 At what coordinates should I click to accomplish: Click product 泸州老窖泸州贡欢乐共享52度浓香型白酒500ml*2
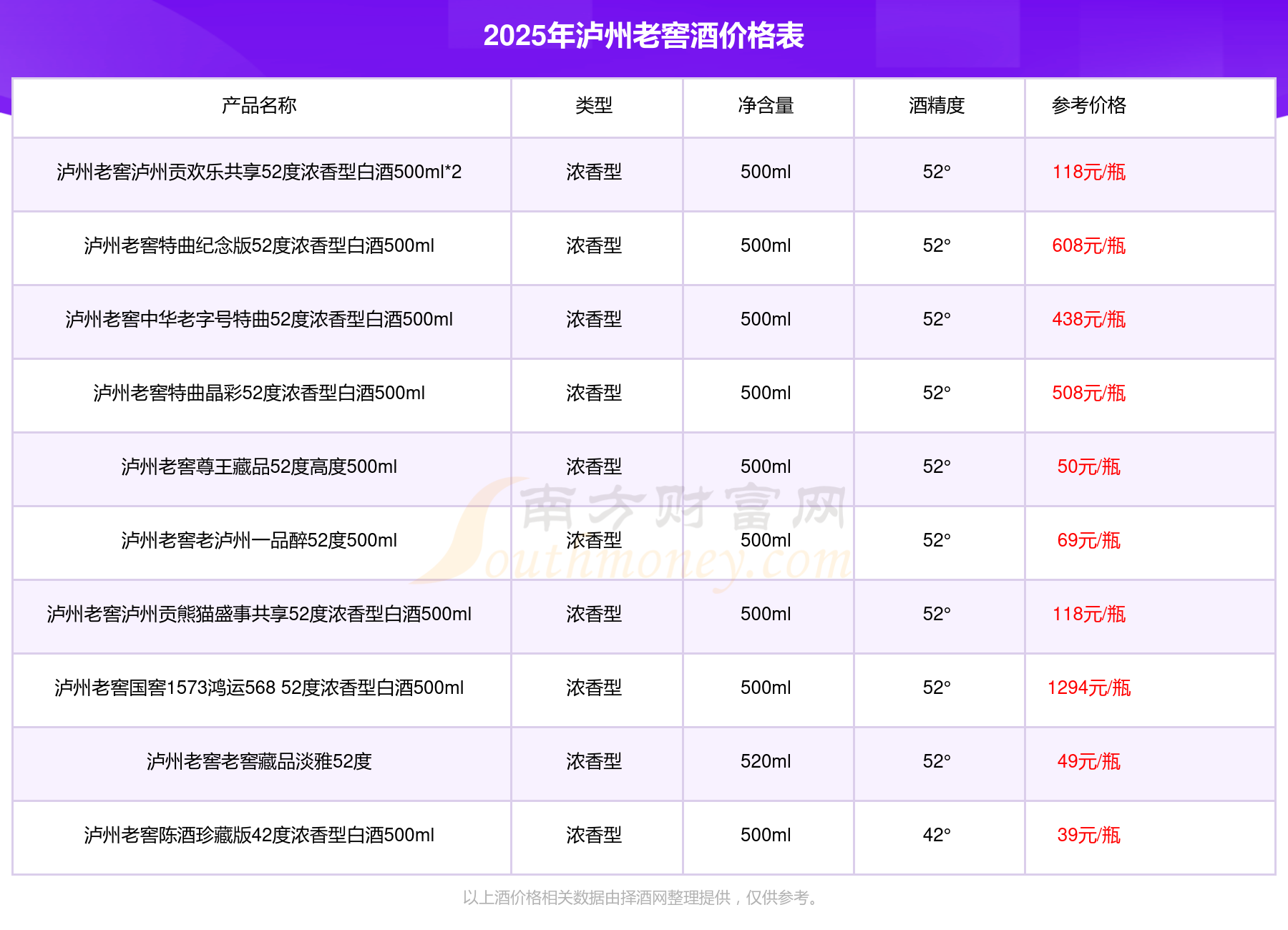(259, 172)
